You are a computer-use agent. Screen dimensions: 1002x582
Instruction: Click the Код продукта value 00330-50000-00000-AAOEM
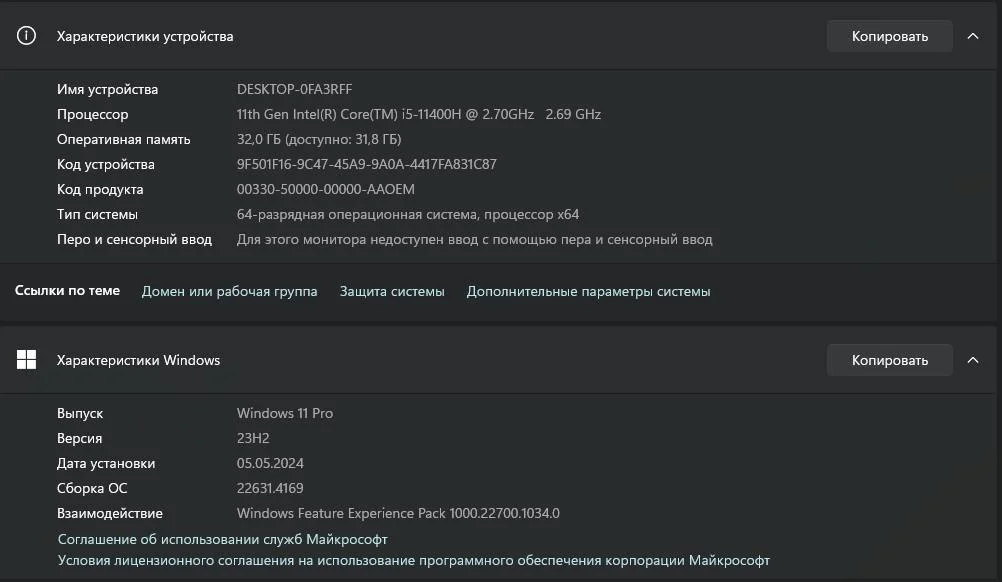tap(325, 189)
